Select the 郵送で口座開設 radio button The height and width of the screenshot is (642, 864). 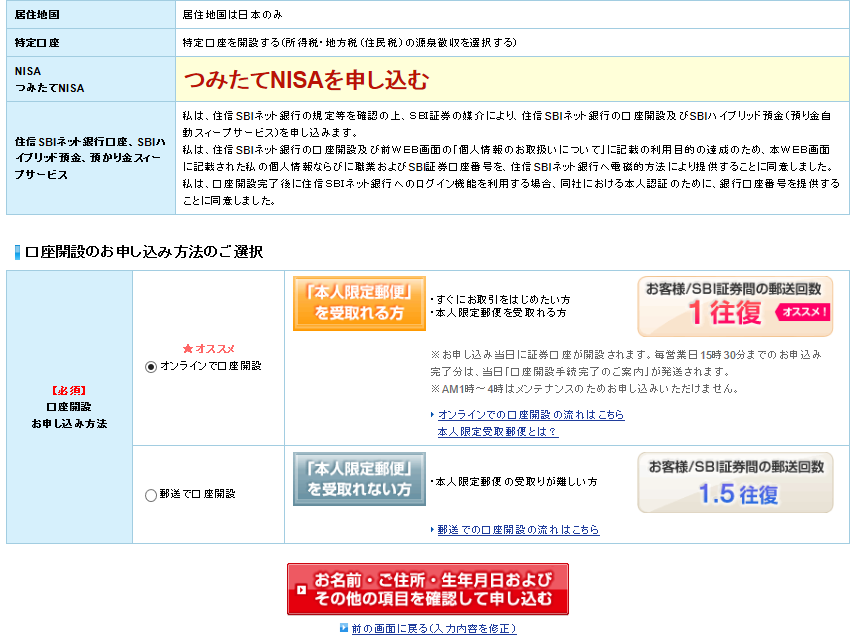(x=151, y=495)
